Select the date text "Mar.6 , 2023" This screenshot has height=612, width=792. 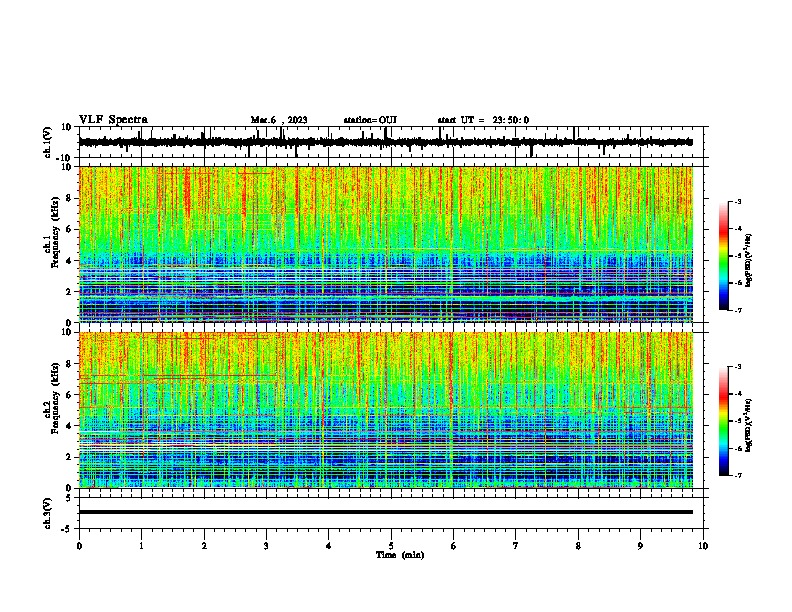tap(279, 120)
